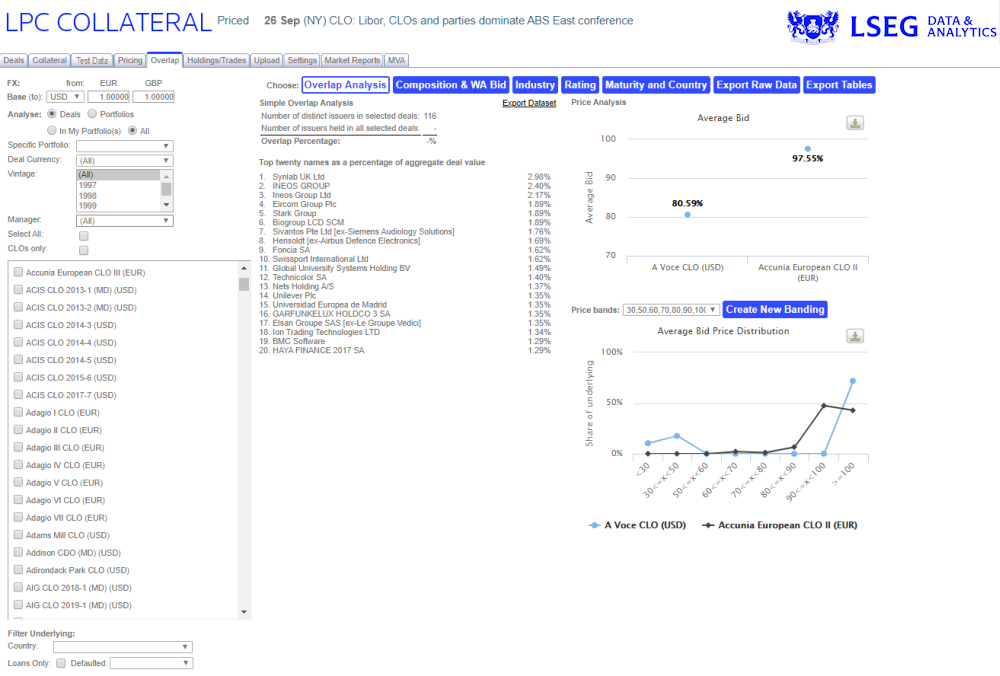Enable the CLOs only checkbox
This screenshot has width=1000, height=676.
[x=84, y=250]
